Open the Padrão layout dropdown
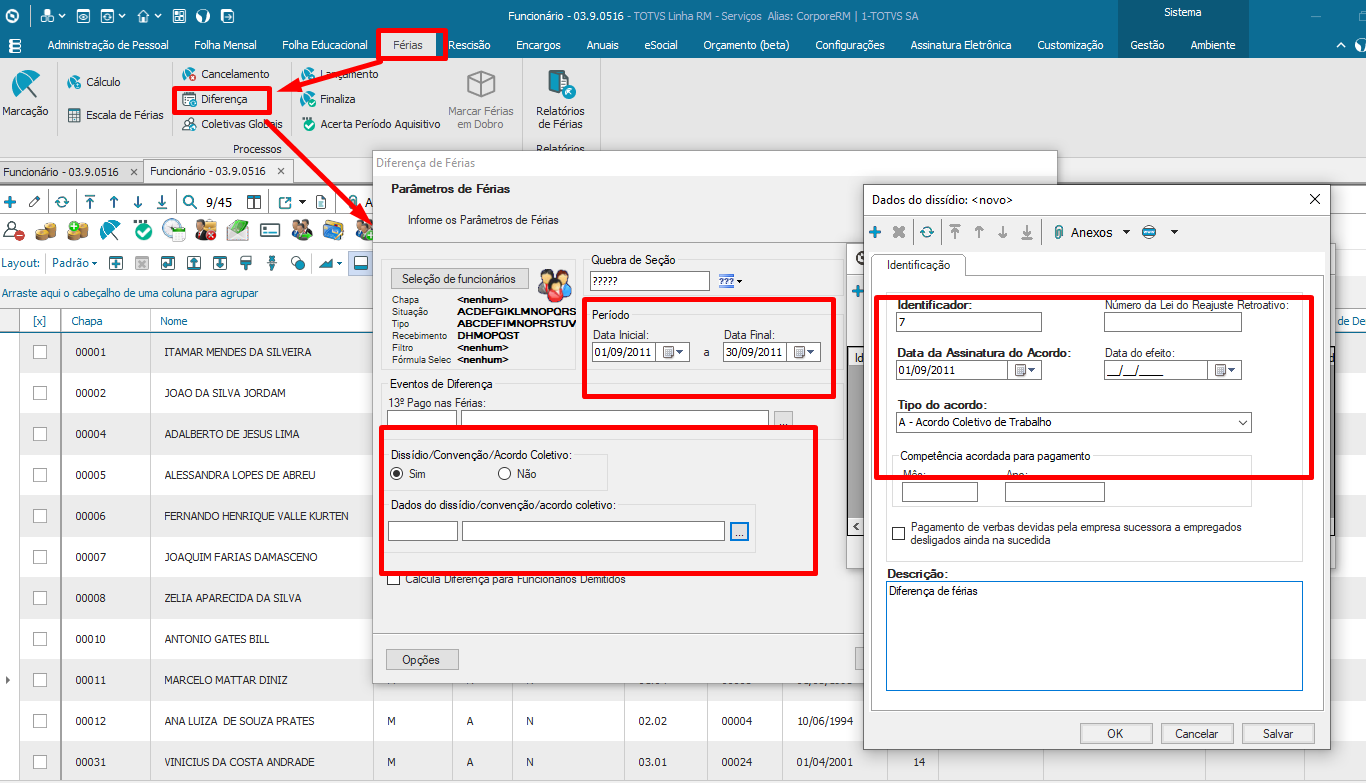Screen dimensions: 1366x783 coord(74,263)
